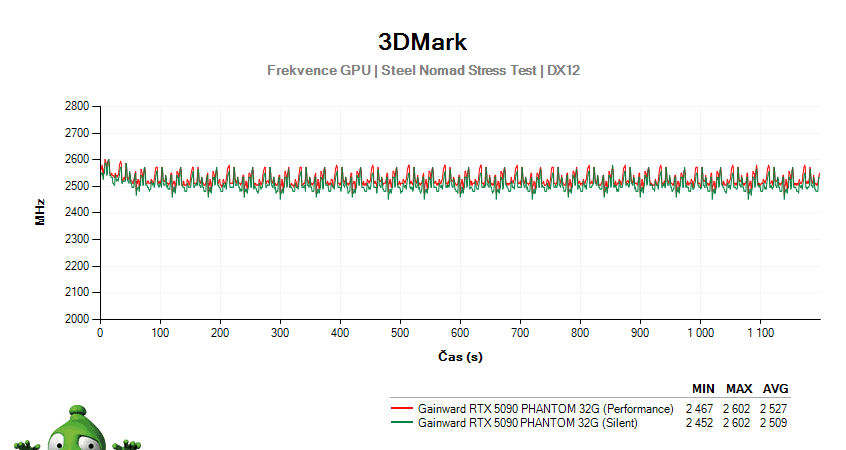Click the 500 x-axis tick label
Screen dimensions: 846x450
[x=400, y=333]
